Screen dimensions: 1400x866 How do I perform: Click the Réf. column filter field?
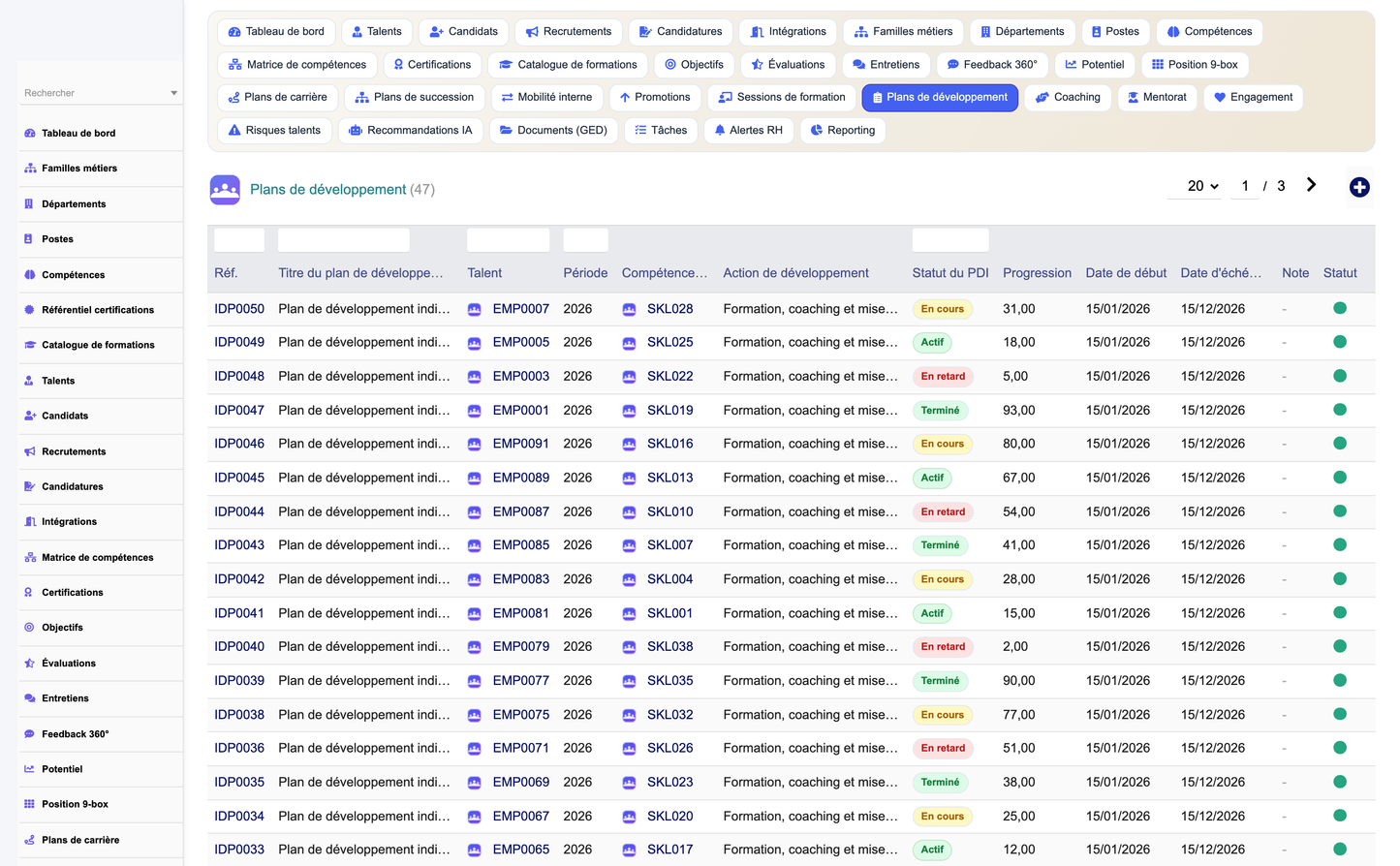tap(239, 240)
